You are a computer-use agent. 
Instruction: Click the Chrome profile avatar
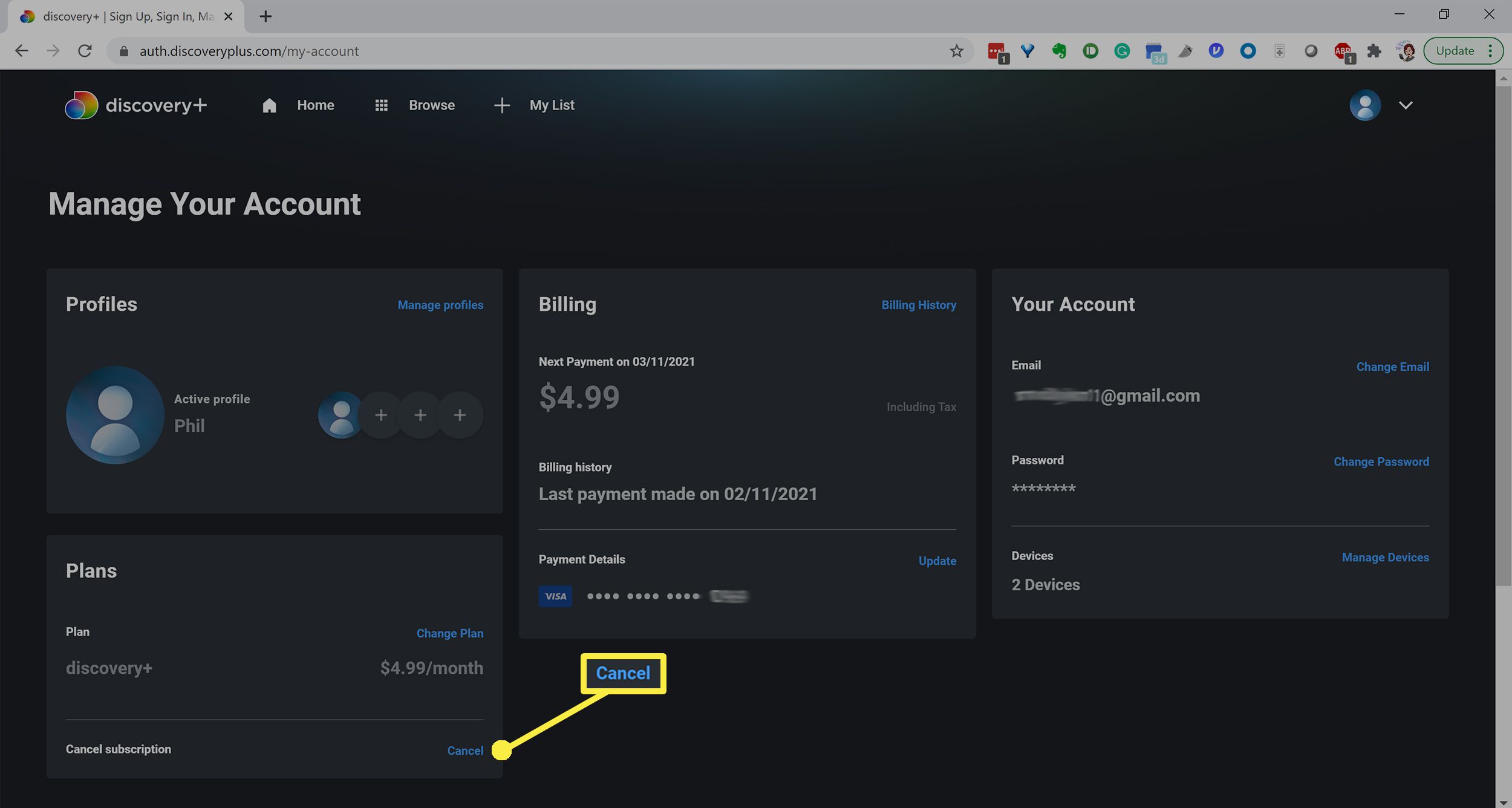pyautogui.click(x=1406, y=51)
